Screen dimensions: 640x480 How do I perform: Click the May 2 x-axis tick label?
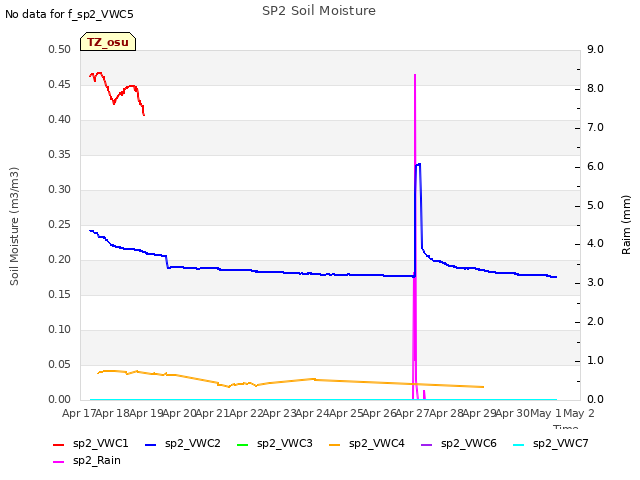point(579,413)
